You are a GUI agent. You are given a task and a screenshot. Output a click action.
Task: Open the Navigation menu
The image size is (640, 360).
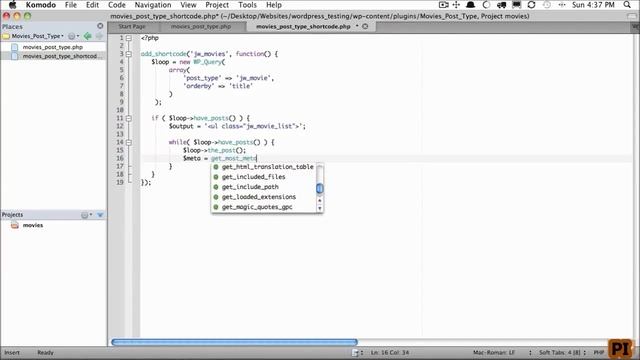(153, 5)
